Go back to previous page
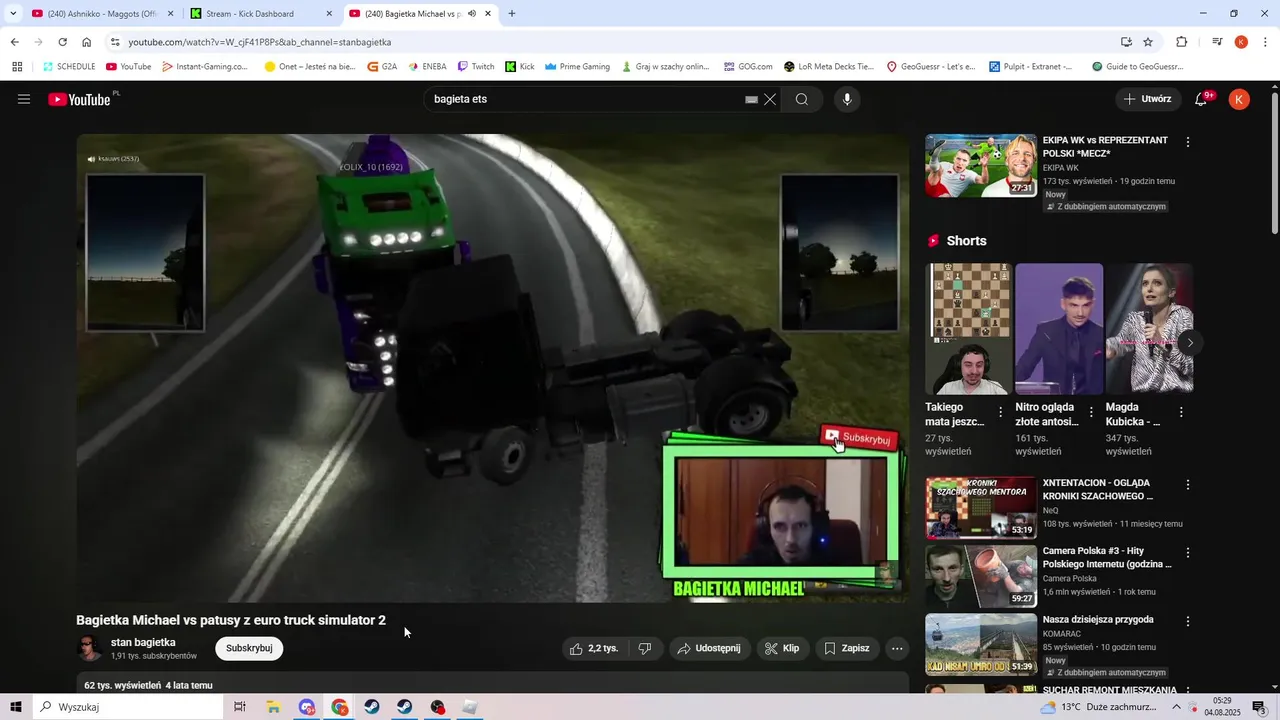 pos(14,42)
